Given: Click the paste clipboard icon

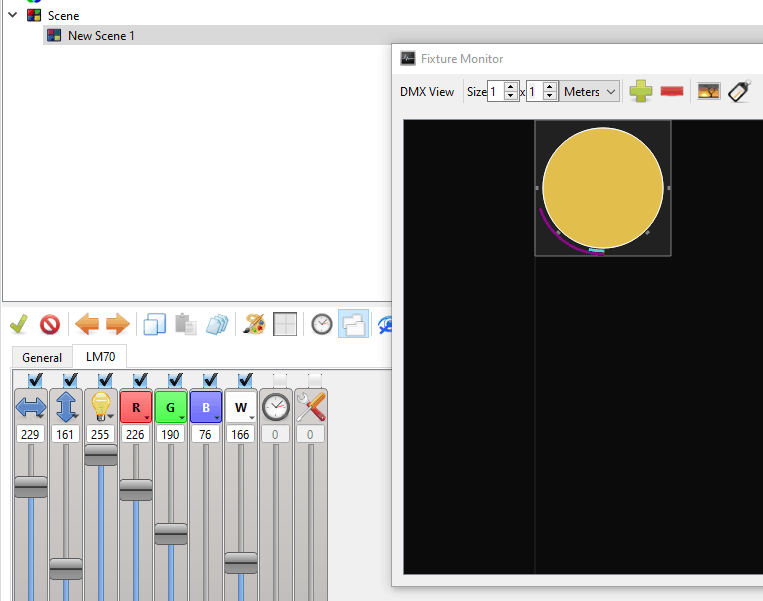Looking at the screenshot, I should [185, 324].
